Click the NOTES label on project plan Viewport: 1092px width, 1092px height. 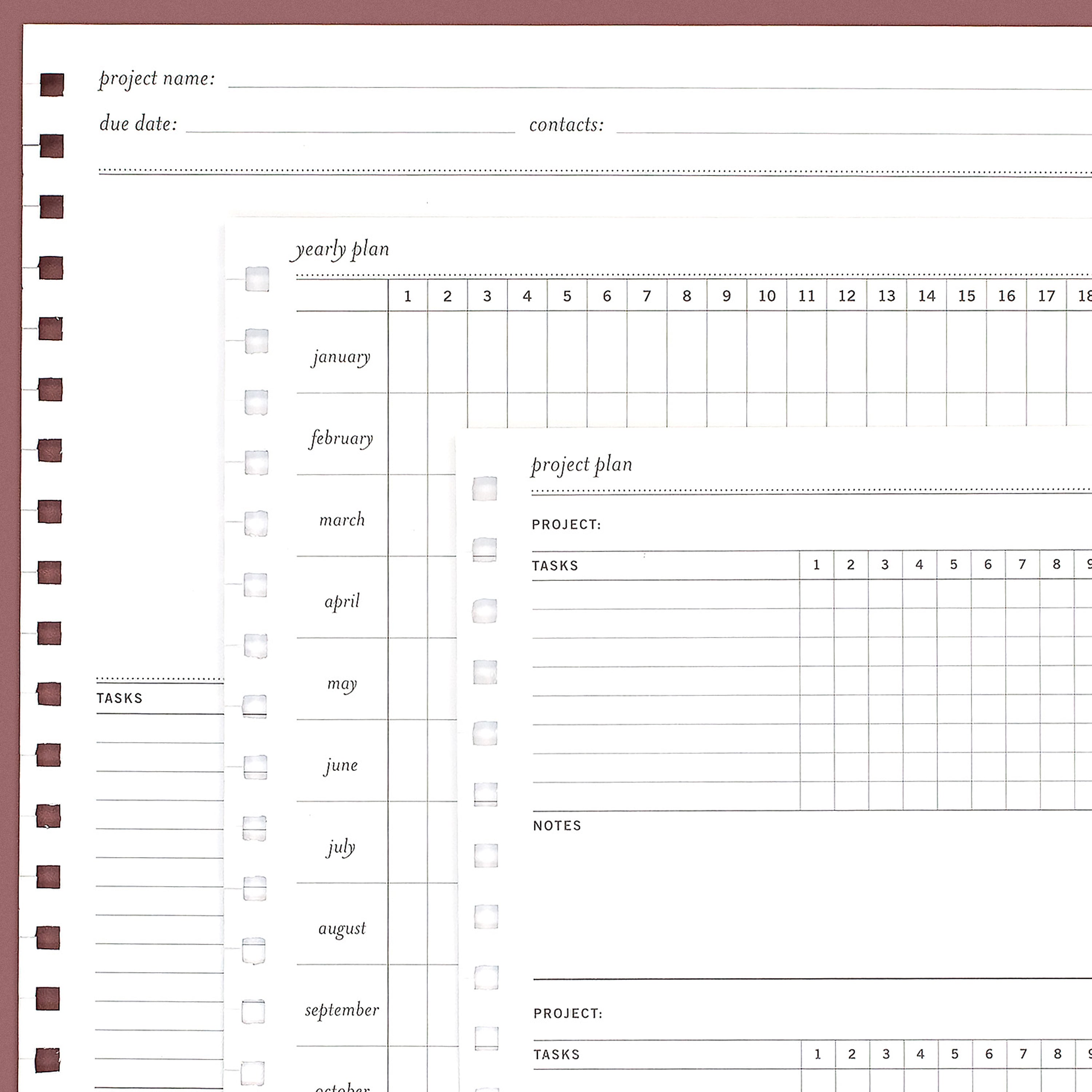pyautogui.click(x=557, y=826)
